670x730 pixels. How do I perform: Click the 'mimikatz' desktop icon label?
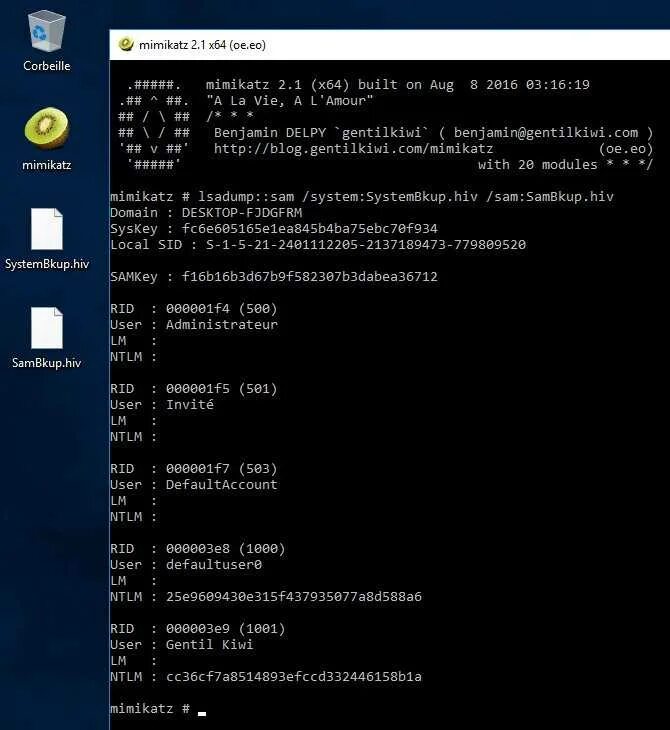point(47,165)
